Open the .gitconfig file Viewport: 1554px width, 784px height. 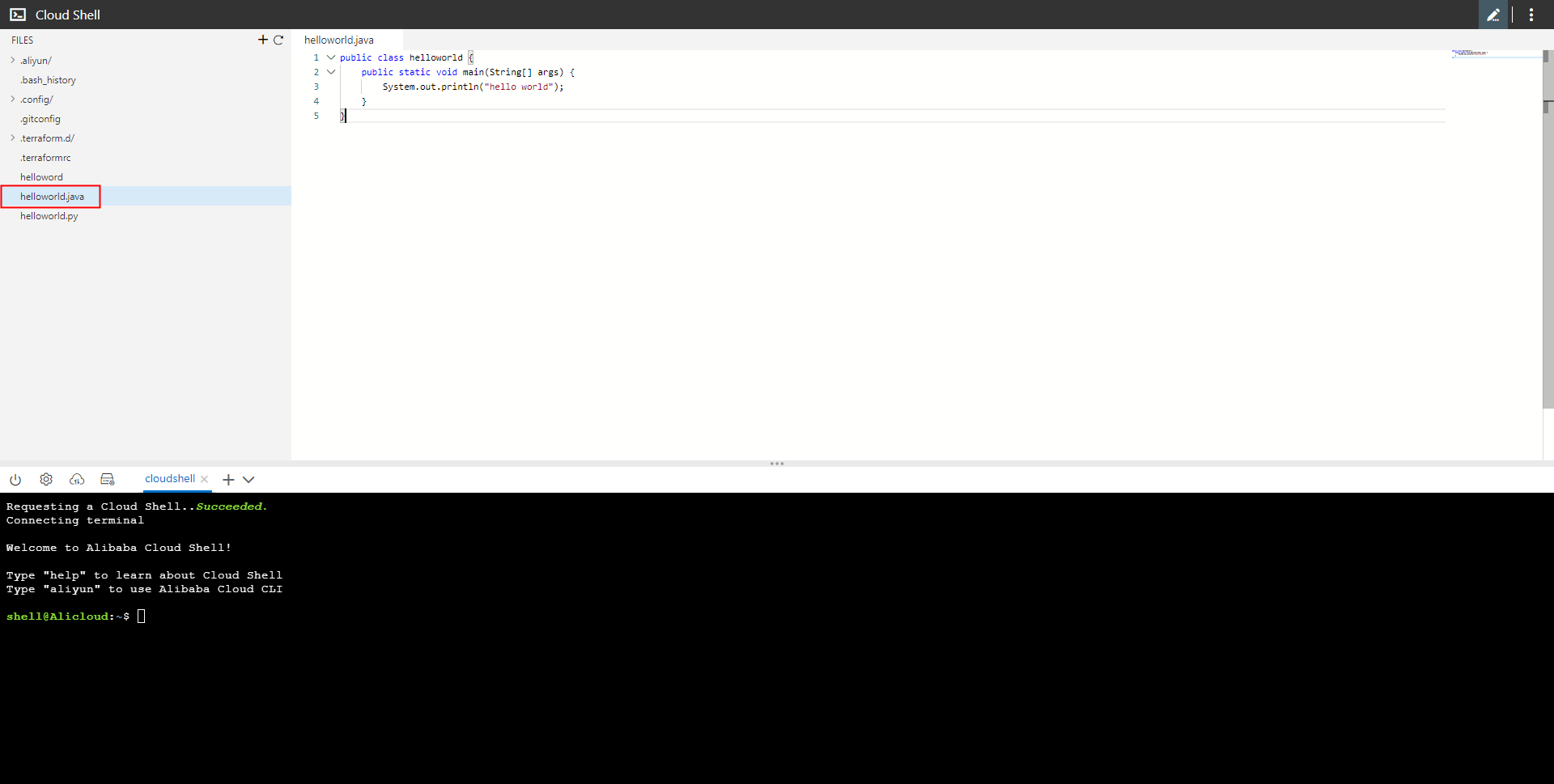pyautogui.click(x=40, y=119)
